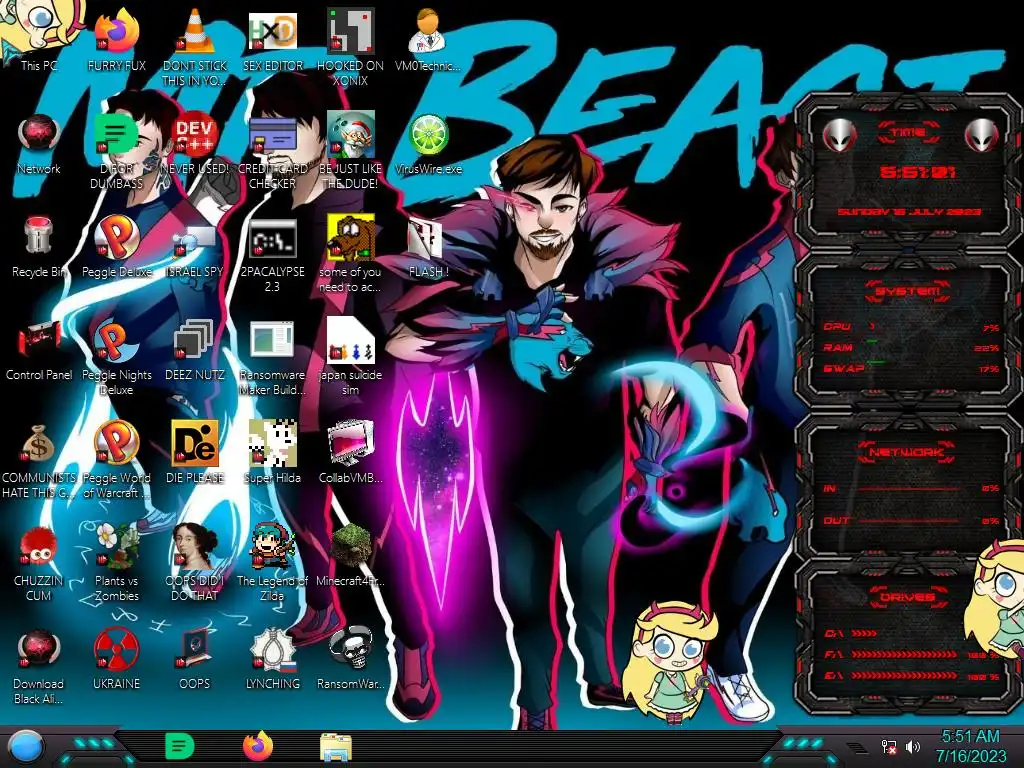The image size is (1024, 768).
Task: Open File Explorer from the taskbar
Action: tap(336, 747)
